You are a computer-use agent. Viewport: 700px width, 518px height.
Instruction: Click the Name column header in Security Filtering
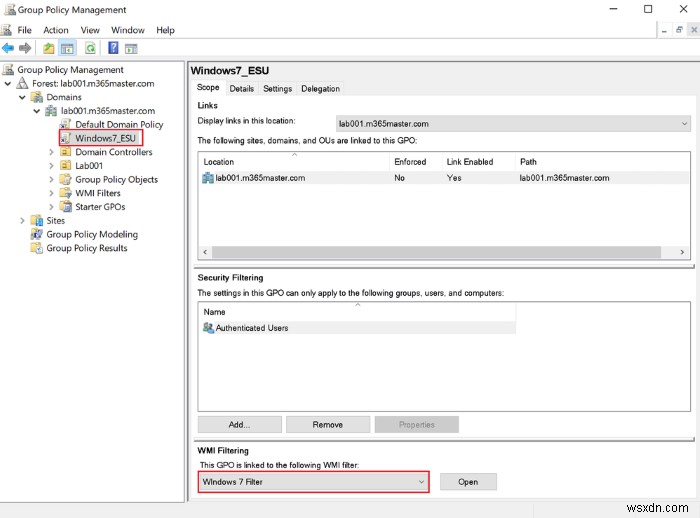[357, 312]
